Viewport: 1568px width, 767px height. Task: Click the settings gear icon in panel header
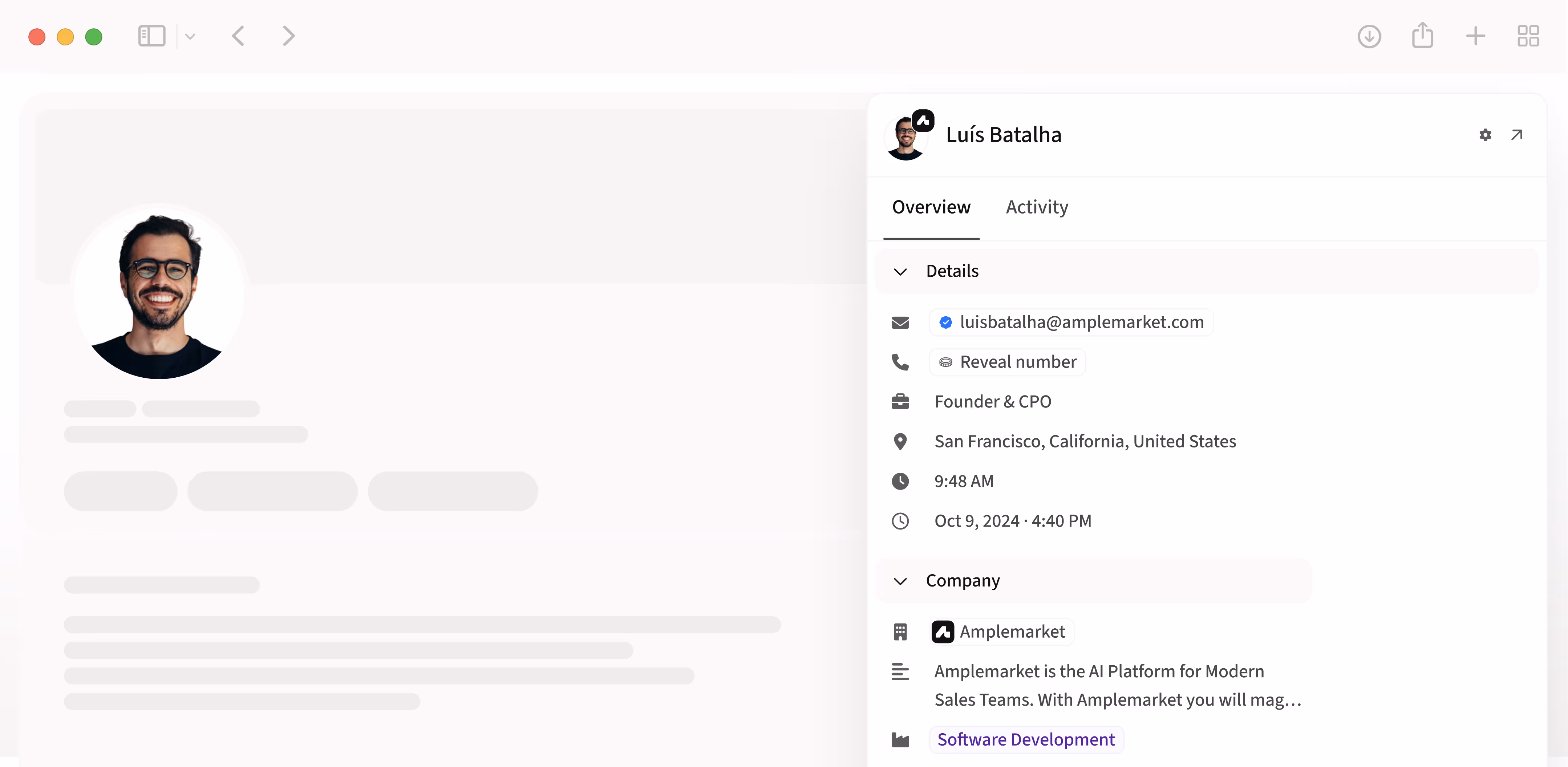(1484, 135)
